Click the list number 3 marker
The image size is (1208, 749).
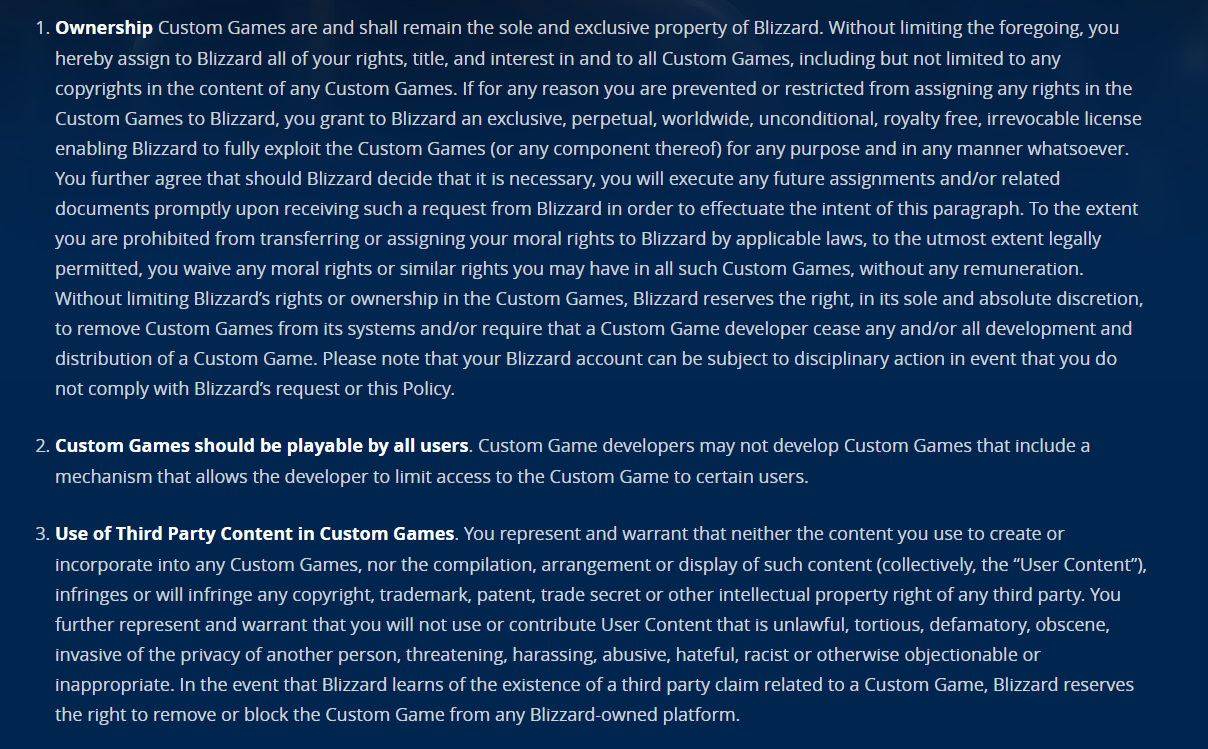pos(41,534)
